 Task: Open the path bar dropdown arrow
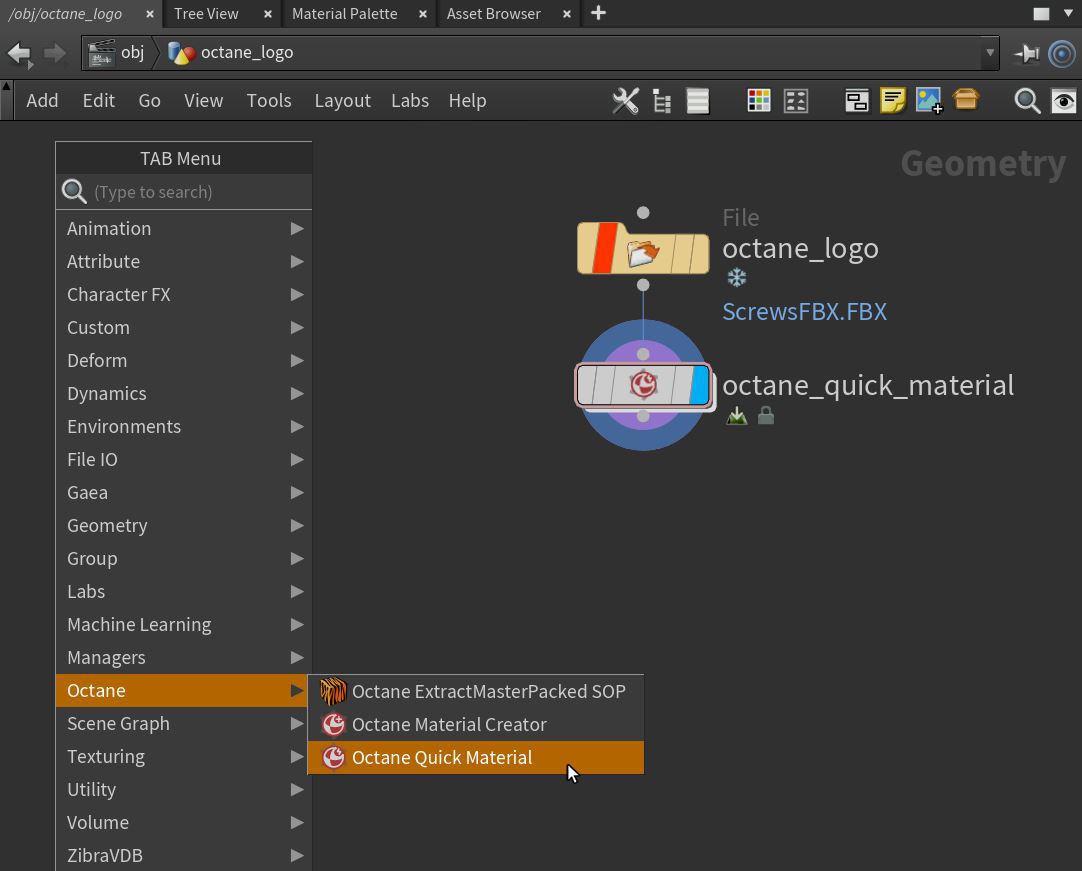pos(990,53)
